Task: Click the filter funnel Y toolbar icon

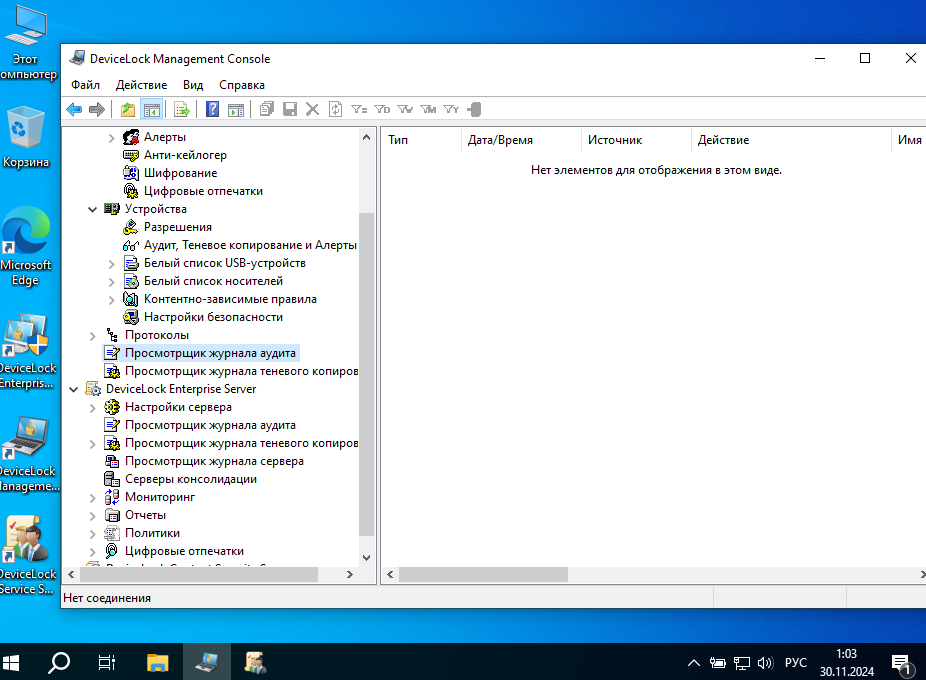Action: [451, 109]
